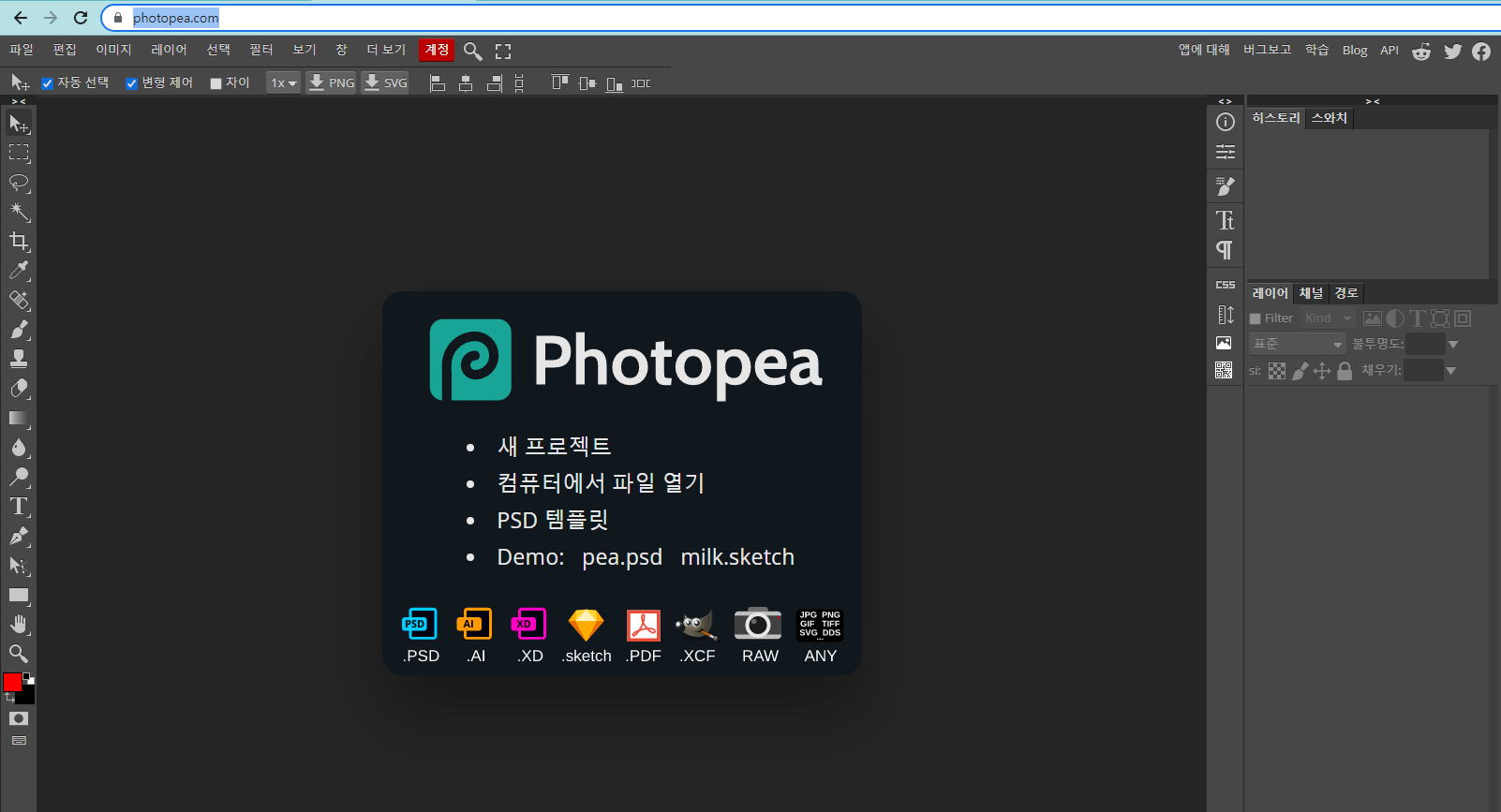Switch to the 경로 tab
1501x812 pixels.
1346,293
